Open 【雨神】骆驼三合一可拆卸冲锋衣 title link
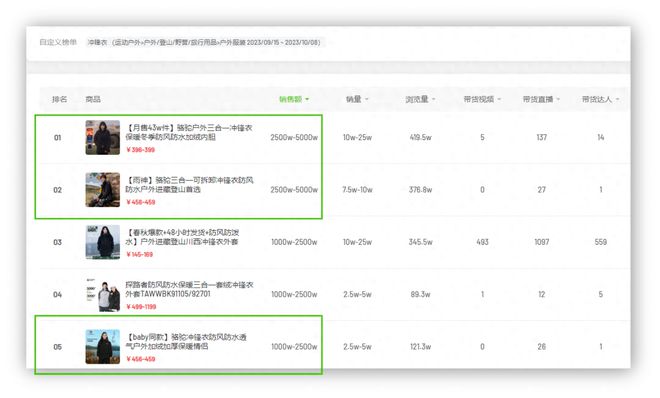This screenshot has width=660, height=398. tap(189, 185)
